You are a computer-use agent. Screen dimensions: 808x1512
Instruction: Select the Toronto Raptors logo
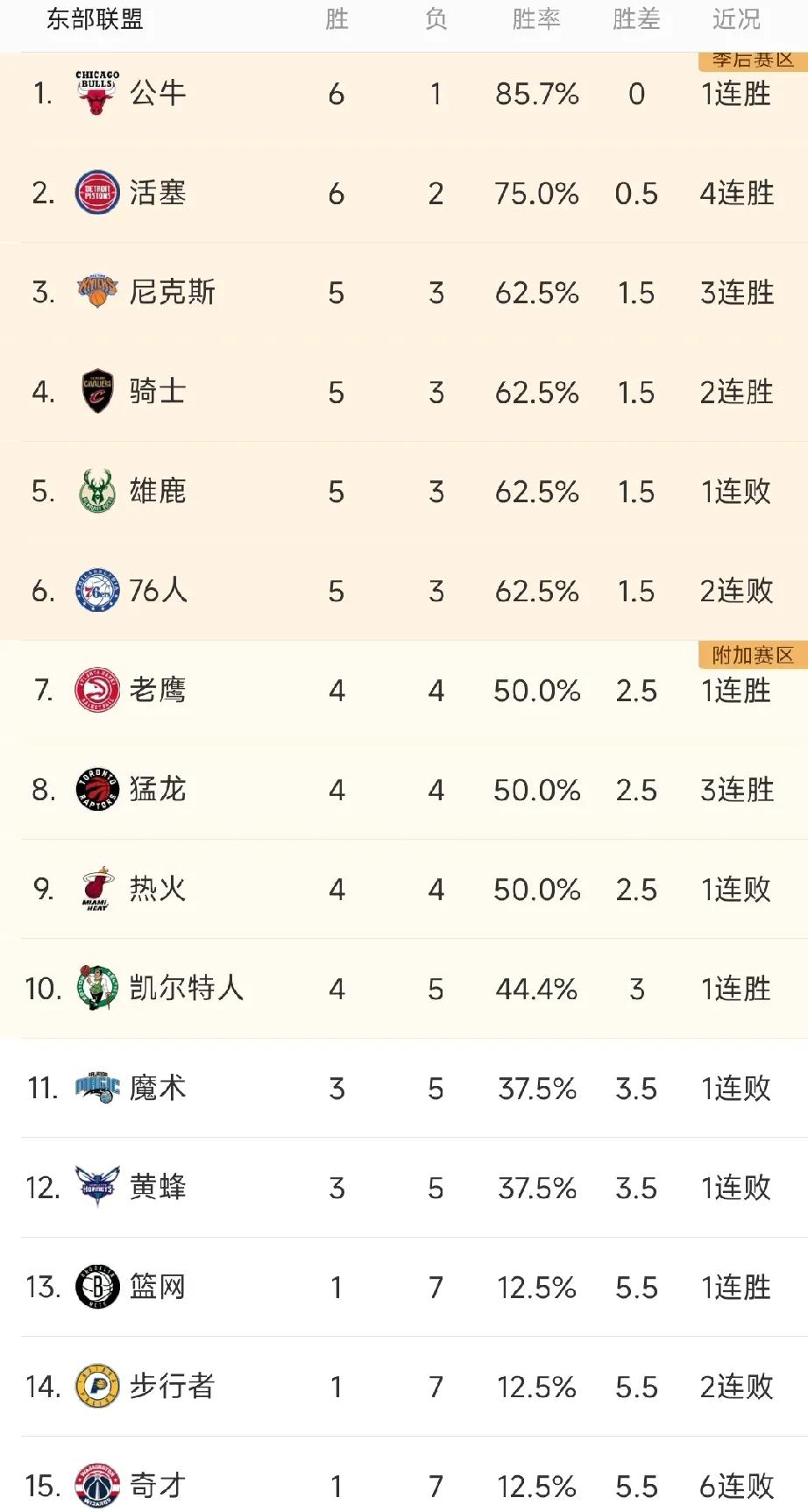97,789
